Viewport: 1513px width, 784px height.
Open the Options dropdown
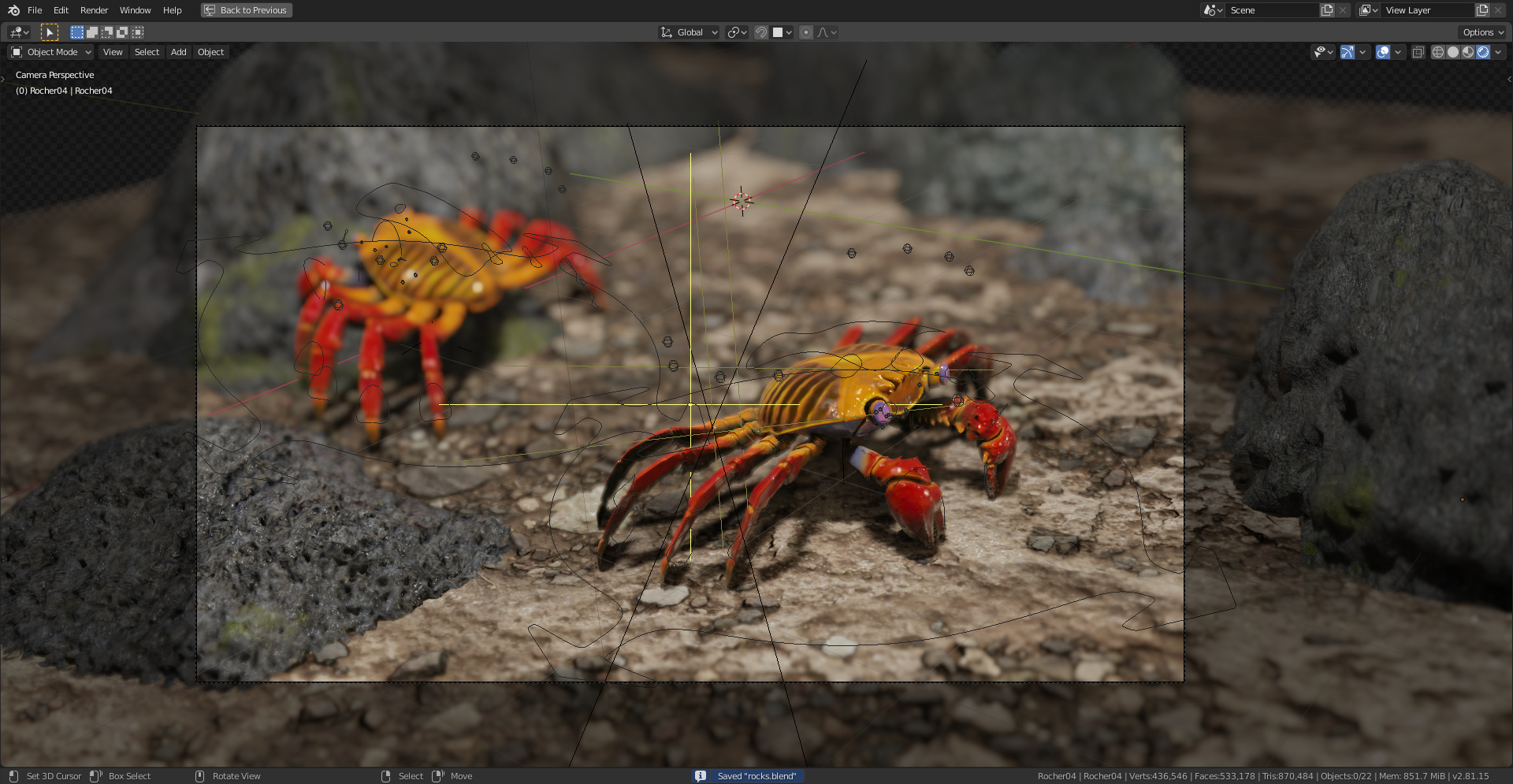pyautogui.click(x=1483, y=32)
